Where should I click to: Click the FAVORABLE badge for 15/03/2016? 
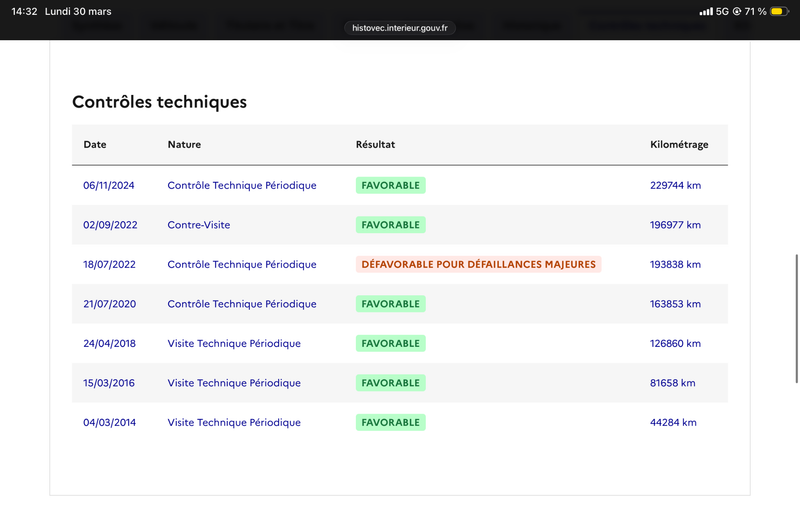(x=390, y=383)
